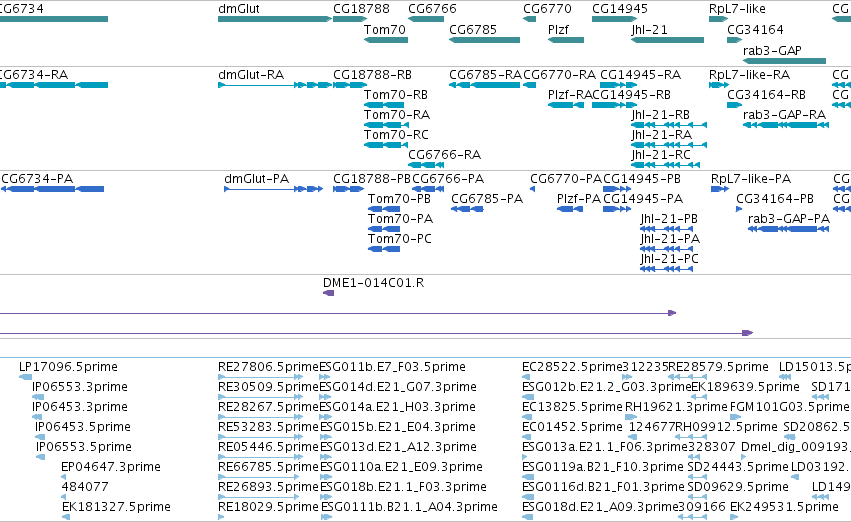Click the Tom70-RB transcript
This screenshot has height=522, width=851.
[384, 105]
